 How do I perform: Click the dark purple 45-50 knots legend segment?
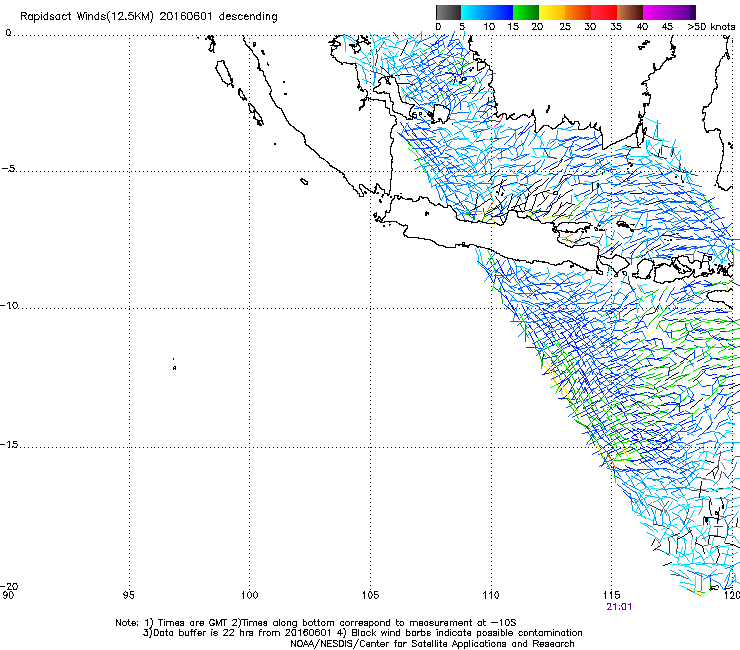click(682, 12)
